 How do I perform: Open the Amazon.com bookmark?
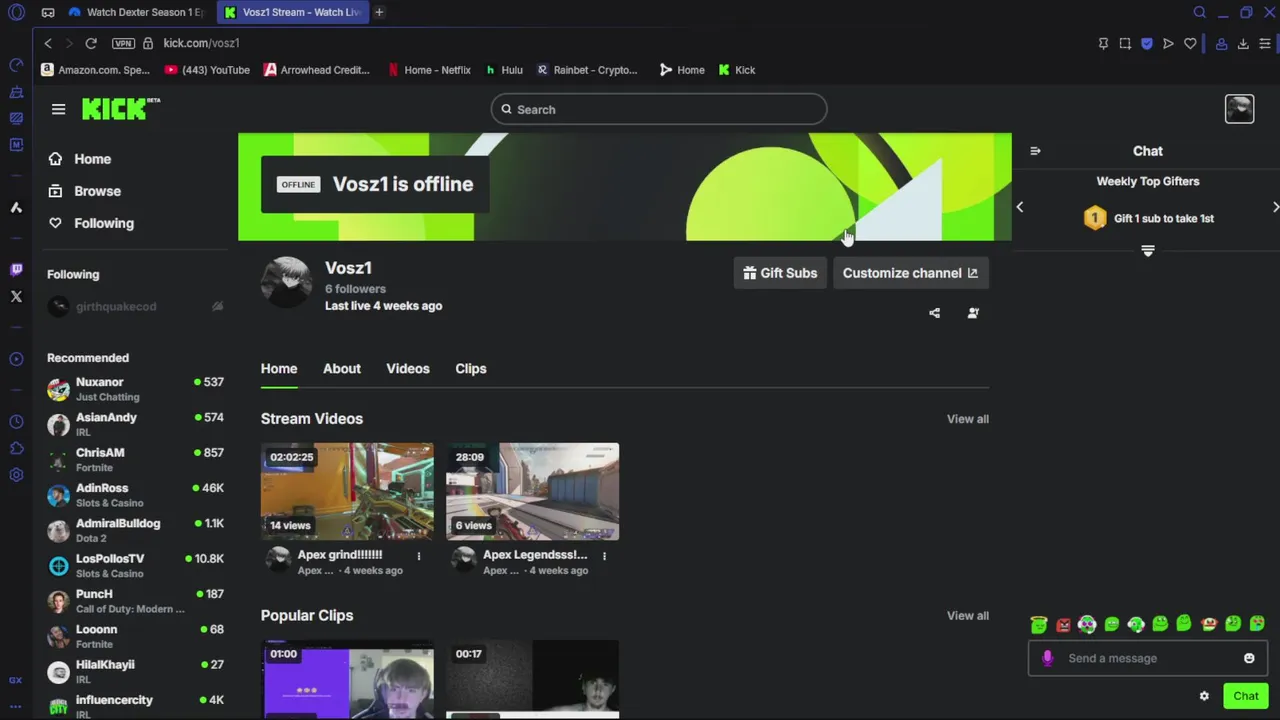click(95, 70)
